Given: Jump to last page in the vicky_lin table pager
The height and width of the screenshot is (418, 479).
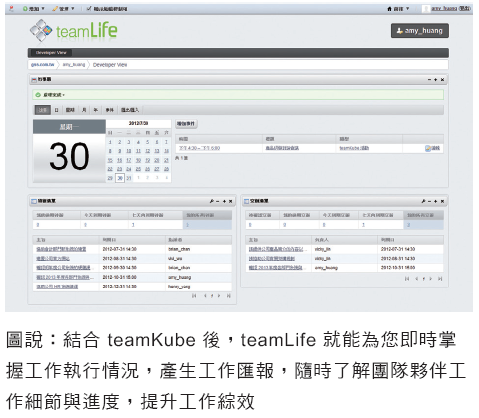Looking at the screenshot, I should [x=440, y=279].
